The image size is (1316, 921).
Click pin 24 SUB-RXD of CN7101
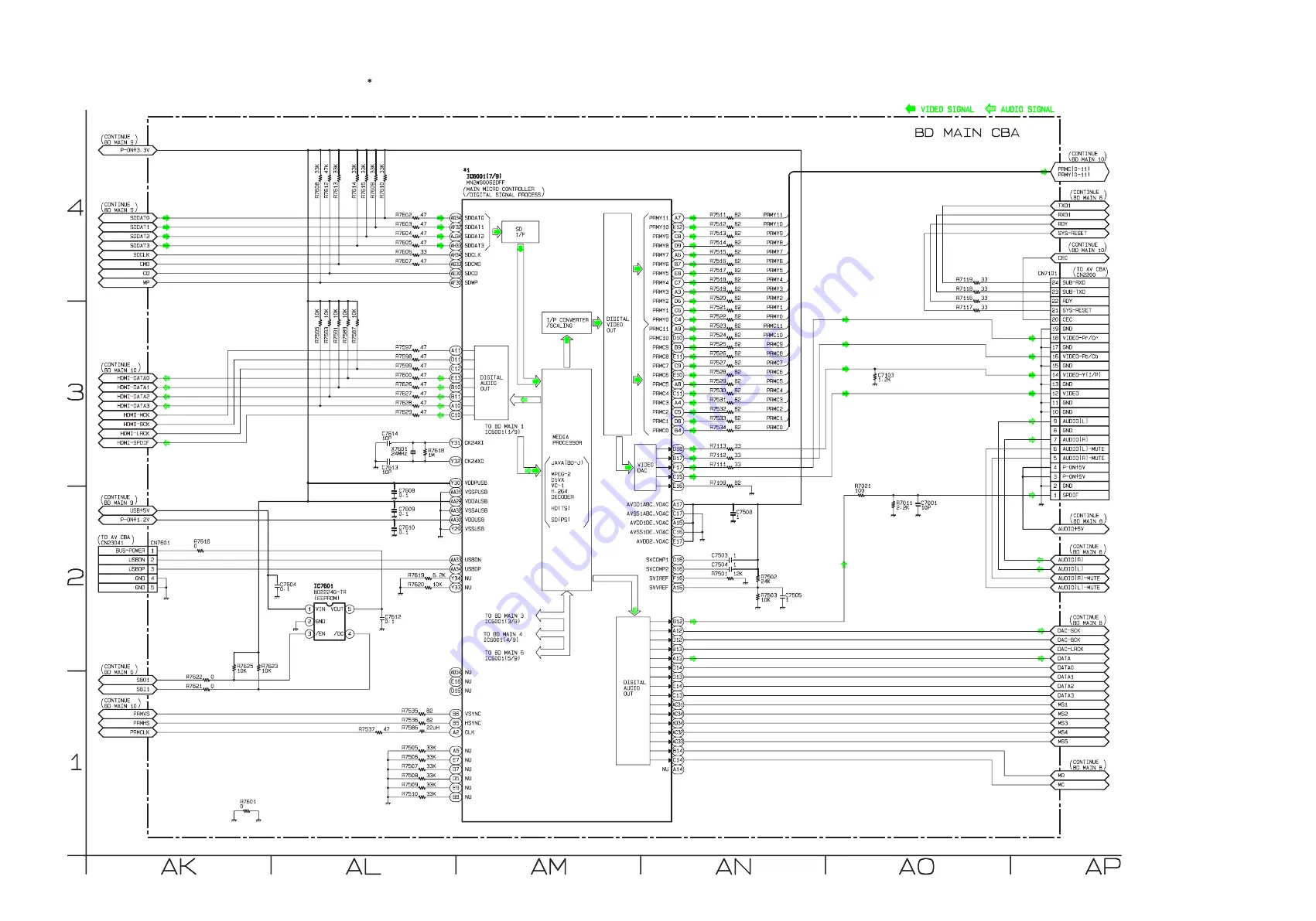point(1080,283)
